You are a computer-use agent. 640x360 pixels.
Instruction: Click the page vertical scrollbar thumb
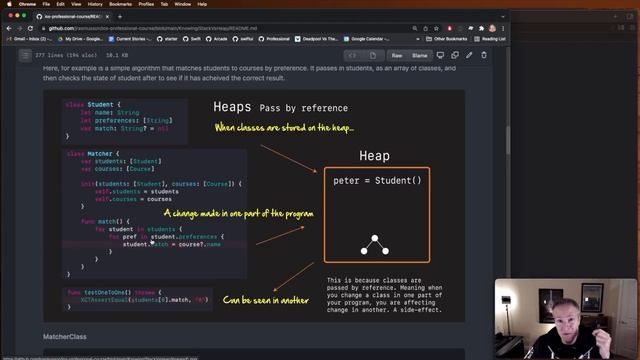pos(508,140)
